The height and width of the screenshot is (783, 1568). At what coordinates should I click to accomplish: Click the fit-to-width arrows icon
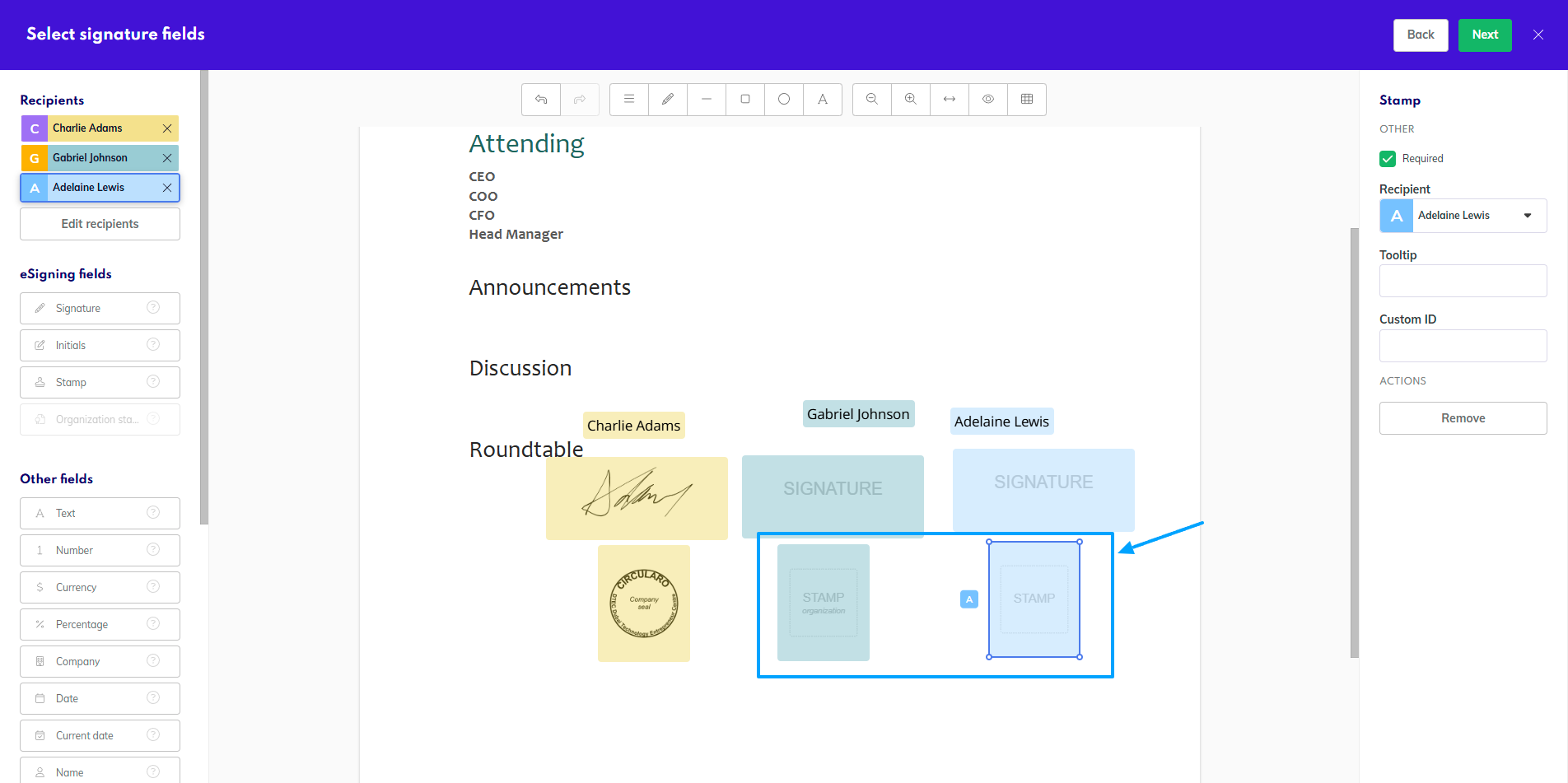point(950,100)
